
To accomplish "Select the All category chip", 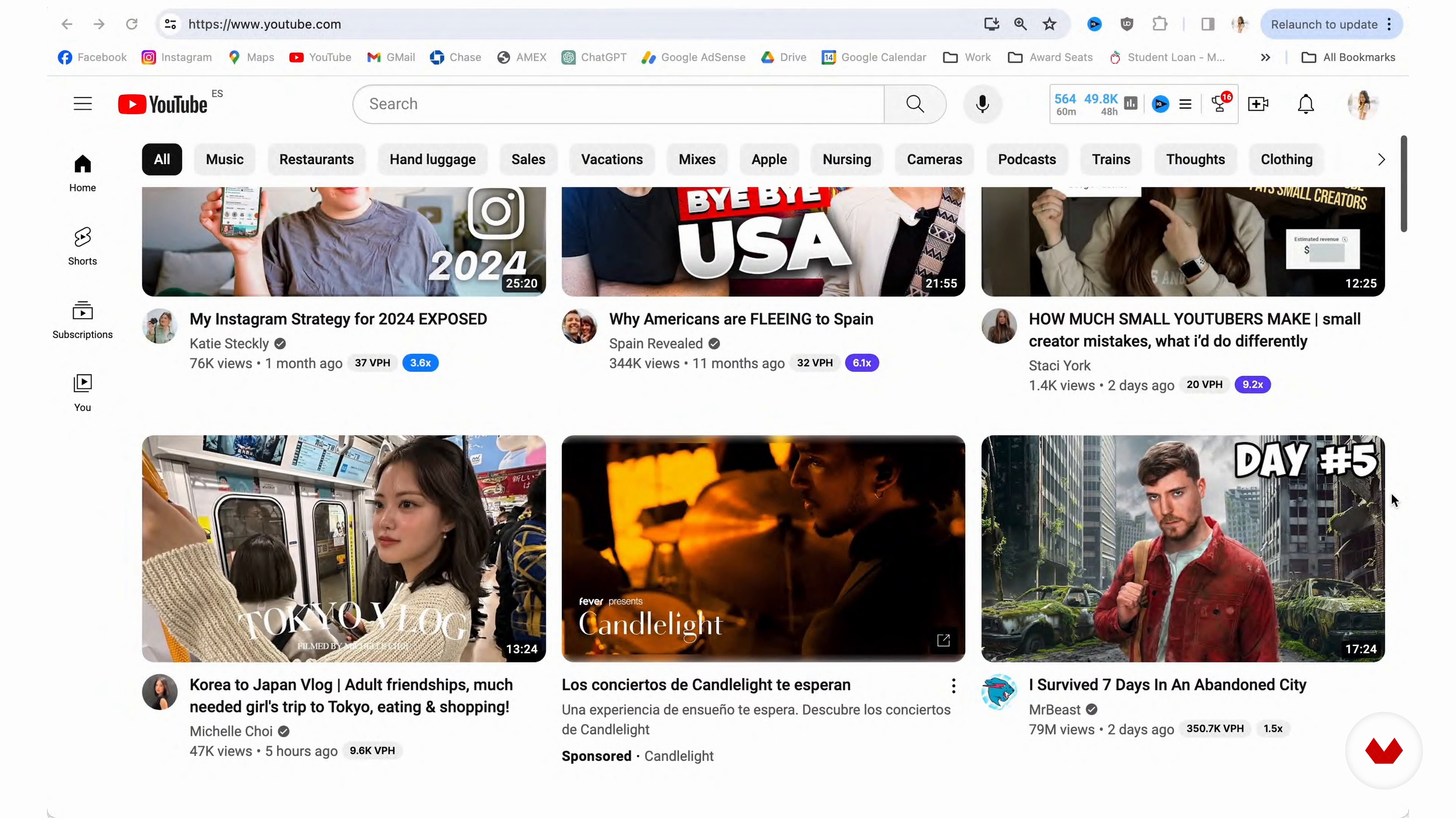I will 162,159.
